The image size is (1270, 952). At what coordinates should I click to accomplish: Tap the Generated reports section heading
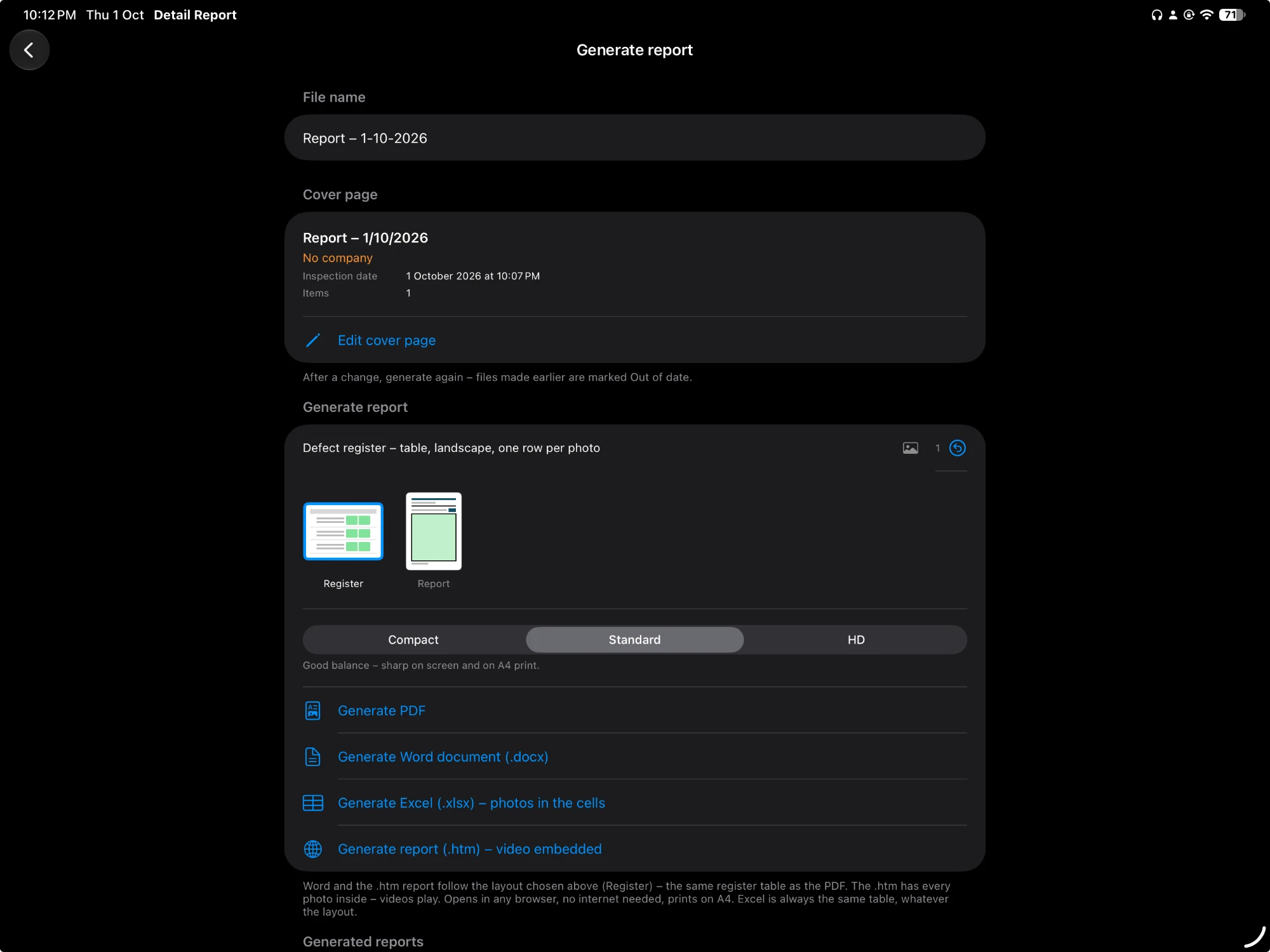[363, 941]
